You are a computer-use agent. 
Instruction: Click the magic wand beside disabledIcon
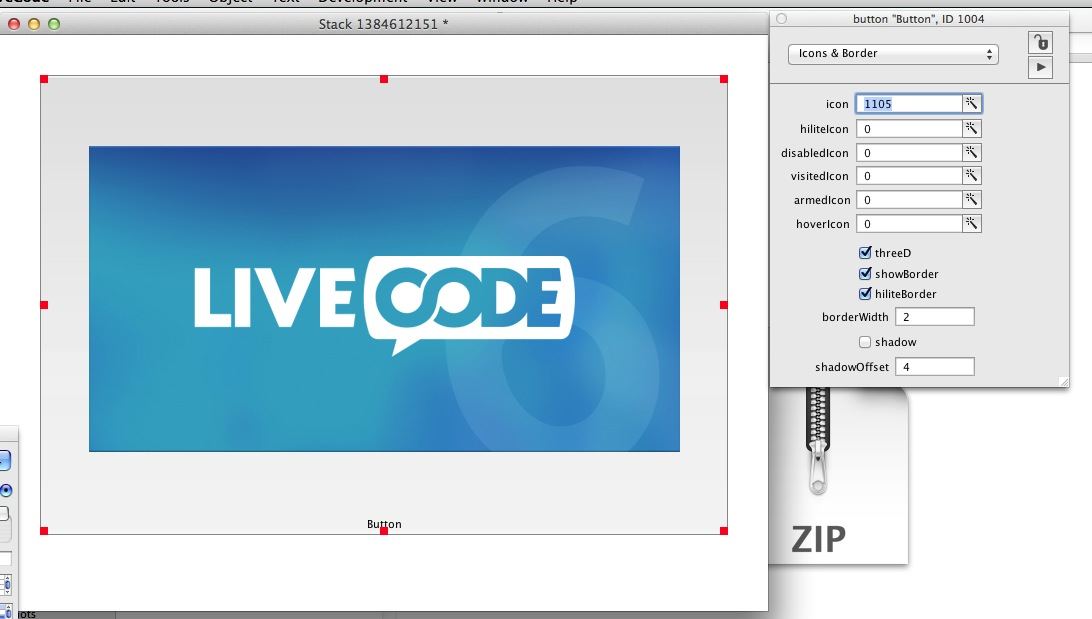(972, 152)
